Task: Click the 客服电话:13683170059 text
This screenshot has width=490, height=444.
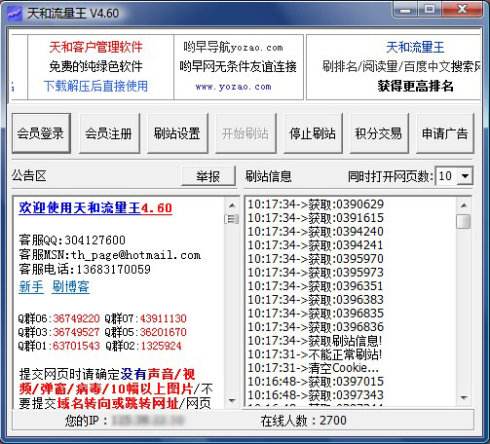Action: point(85,269)
